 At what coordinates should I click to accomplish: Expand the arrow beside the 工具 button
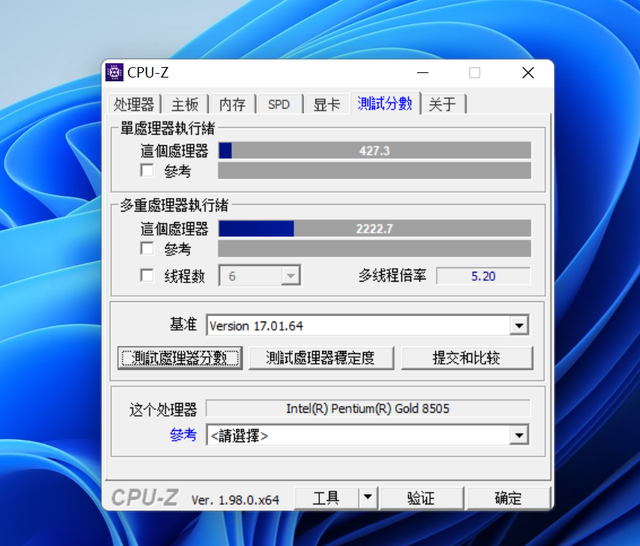pos(368,498)
